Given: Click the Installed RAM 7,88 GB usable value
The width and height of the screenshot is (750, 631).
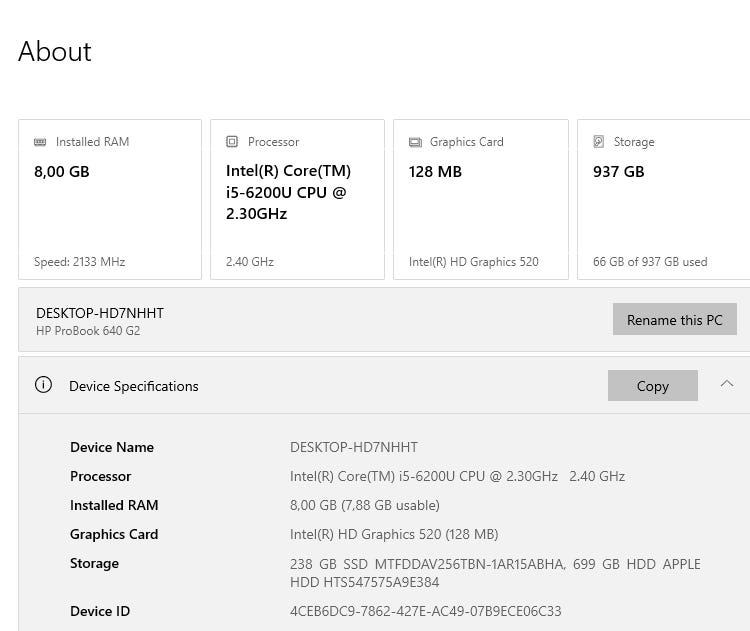Looking at the screenshot, I should [365, 505].
